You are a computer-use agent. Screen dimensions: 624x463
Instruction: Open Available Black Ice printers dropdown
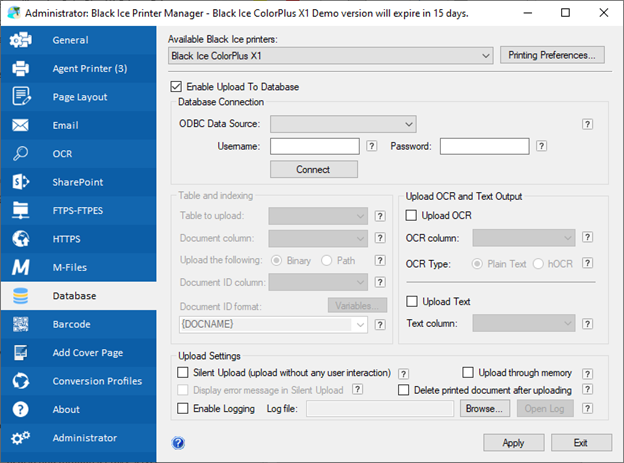(x=330, y=56)
